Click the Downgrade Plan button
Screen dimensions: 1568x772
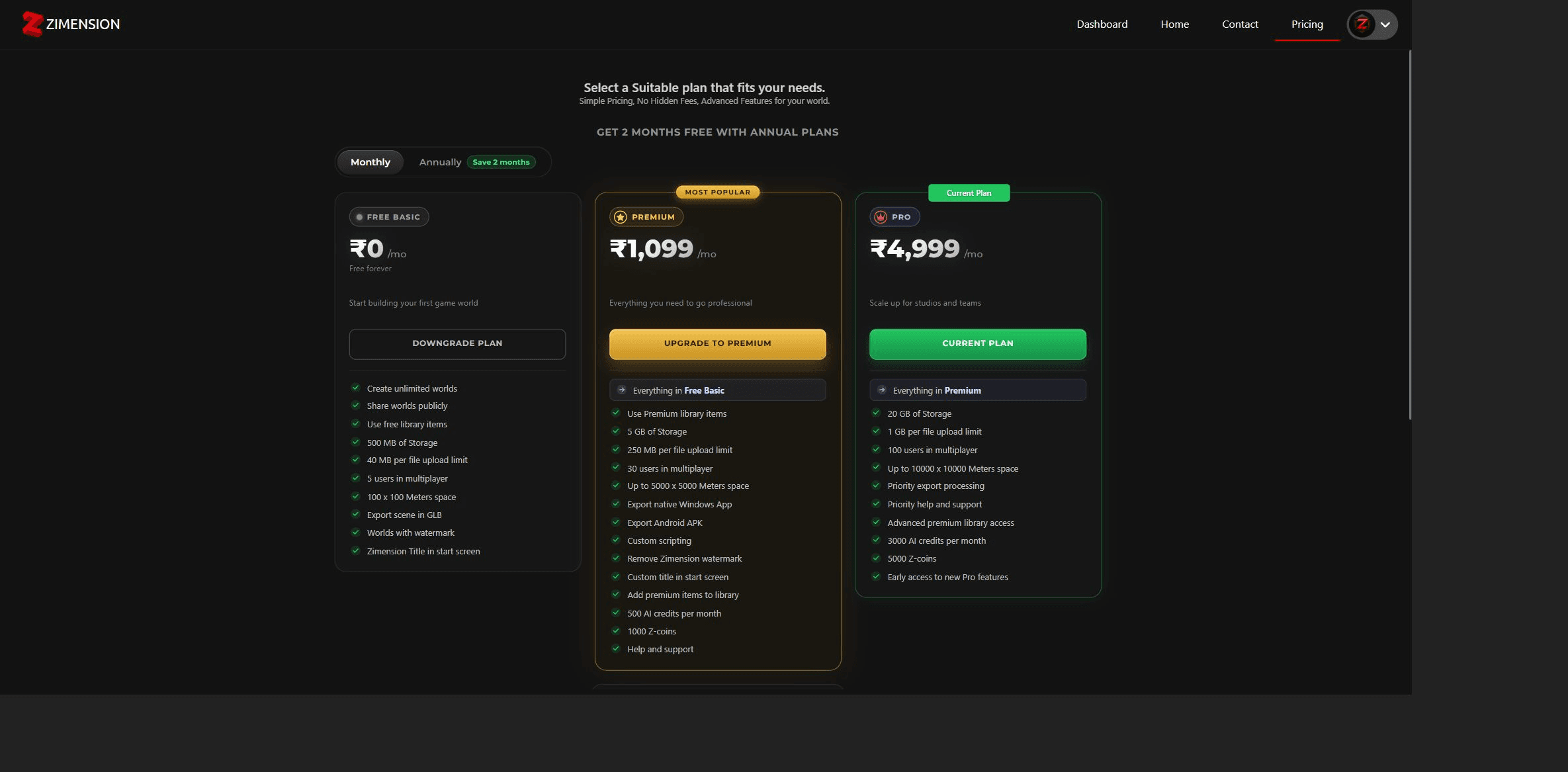click(457, 343)
